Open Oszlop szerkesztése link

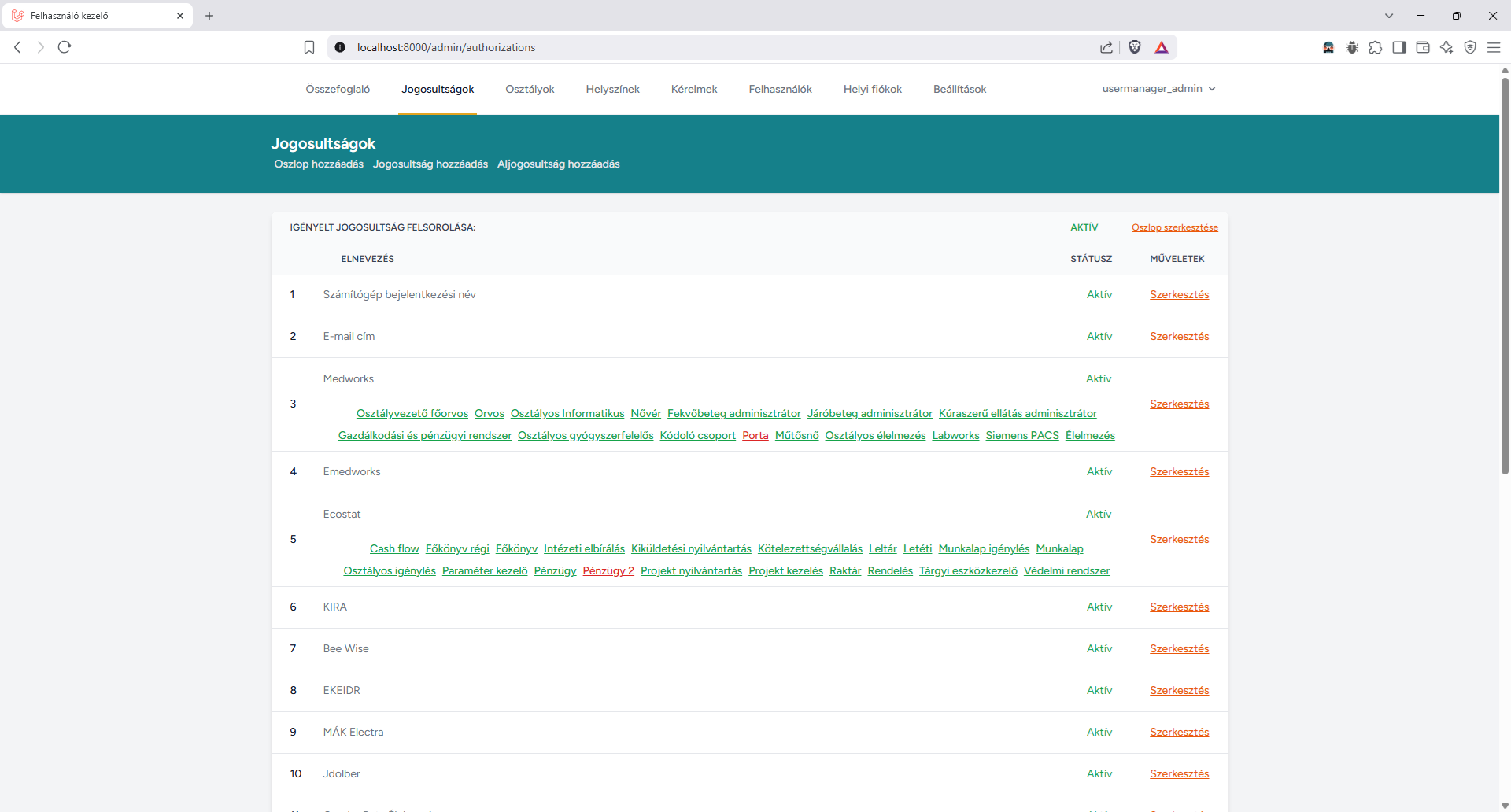click(1175, 227)
